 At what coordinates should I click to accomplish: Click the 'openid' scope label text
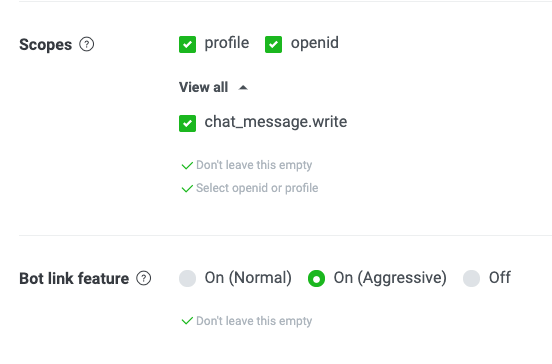(315, 44)
